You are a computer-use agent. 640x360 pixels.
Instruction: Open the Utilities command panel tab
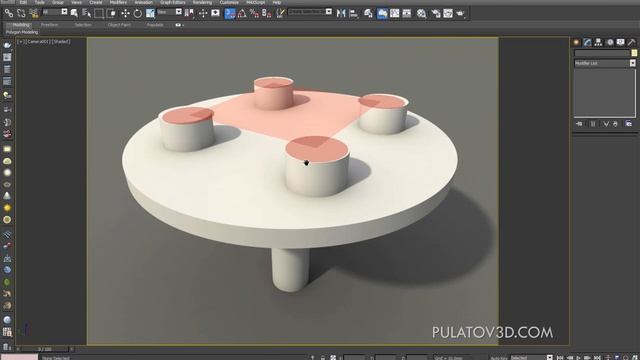coord(631,42)
